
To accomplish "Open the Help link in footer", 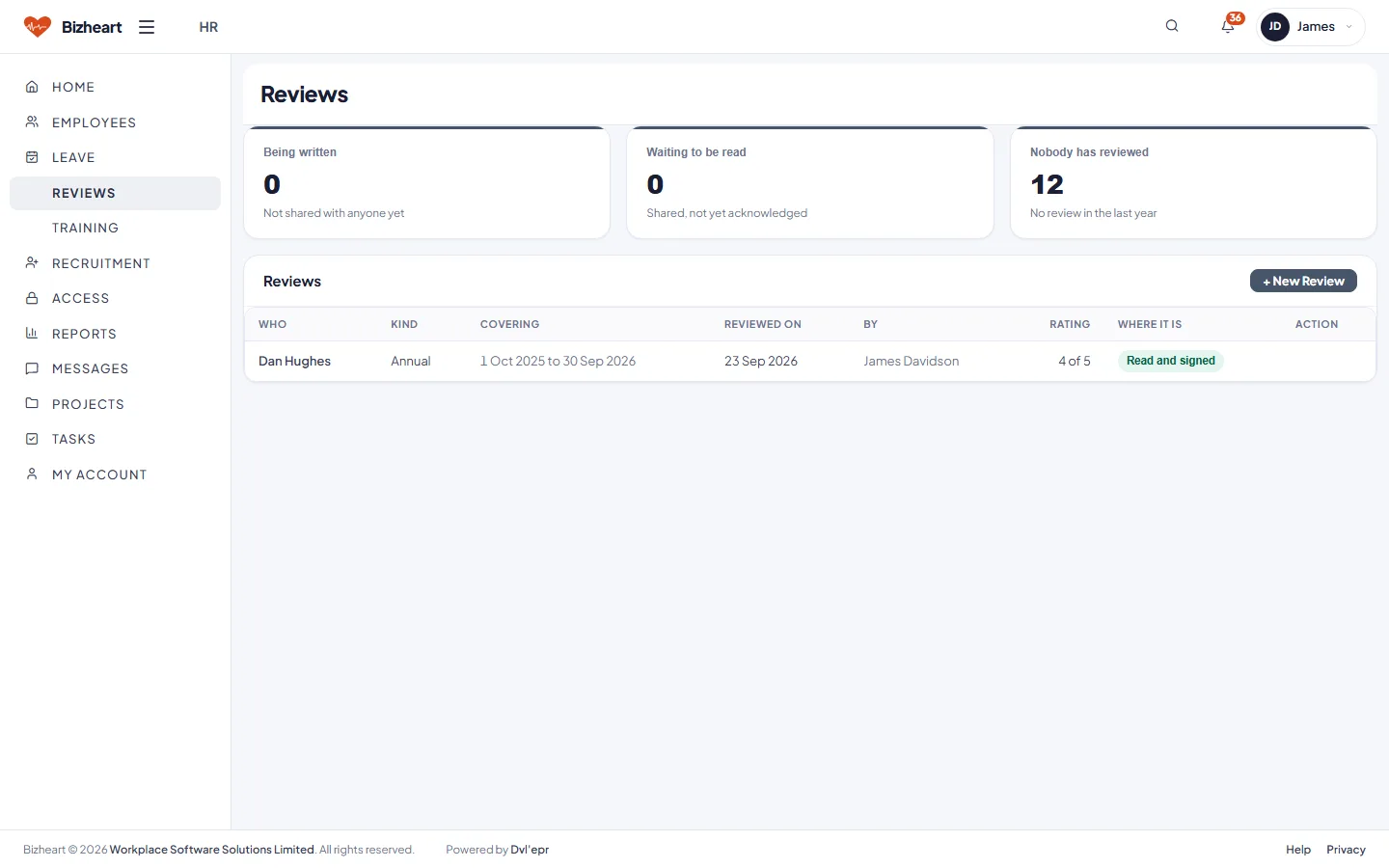I will [x=1298, y=850].
